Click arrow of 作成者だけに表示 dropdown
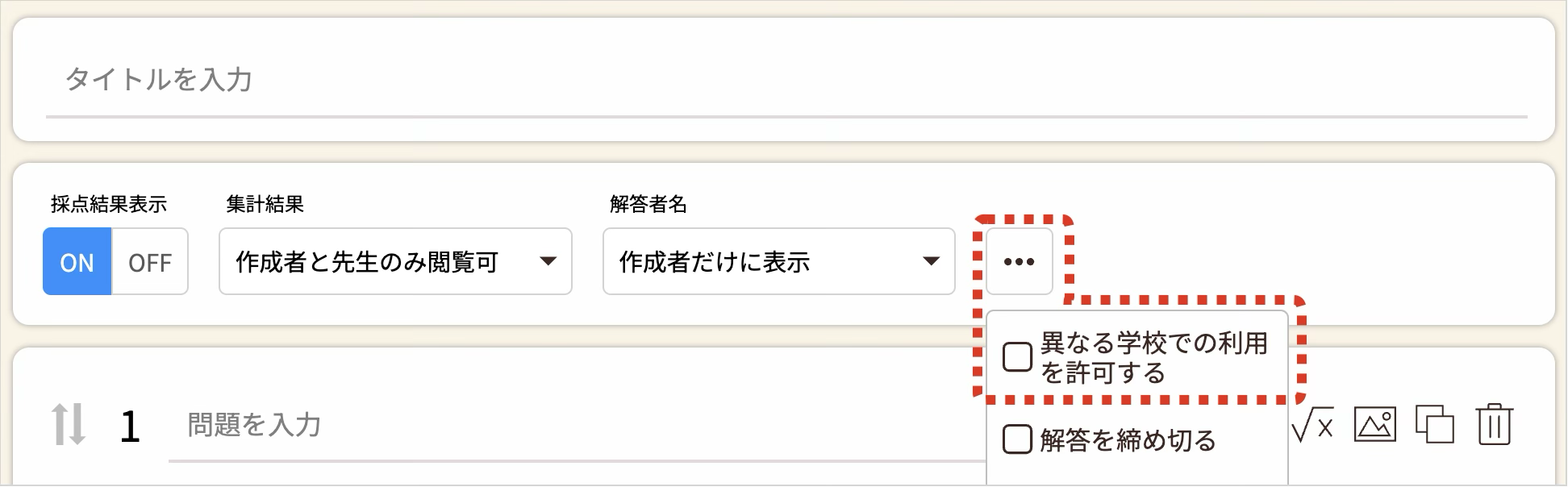Viewport: 1568px width, 487px height. point(931,261)
